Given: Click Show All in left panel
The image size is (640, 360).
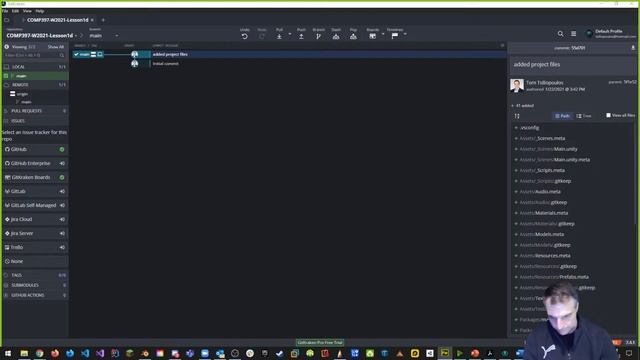Looking at the screenshot, I should 56,47.
